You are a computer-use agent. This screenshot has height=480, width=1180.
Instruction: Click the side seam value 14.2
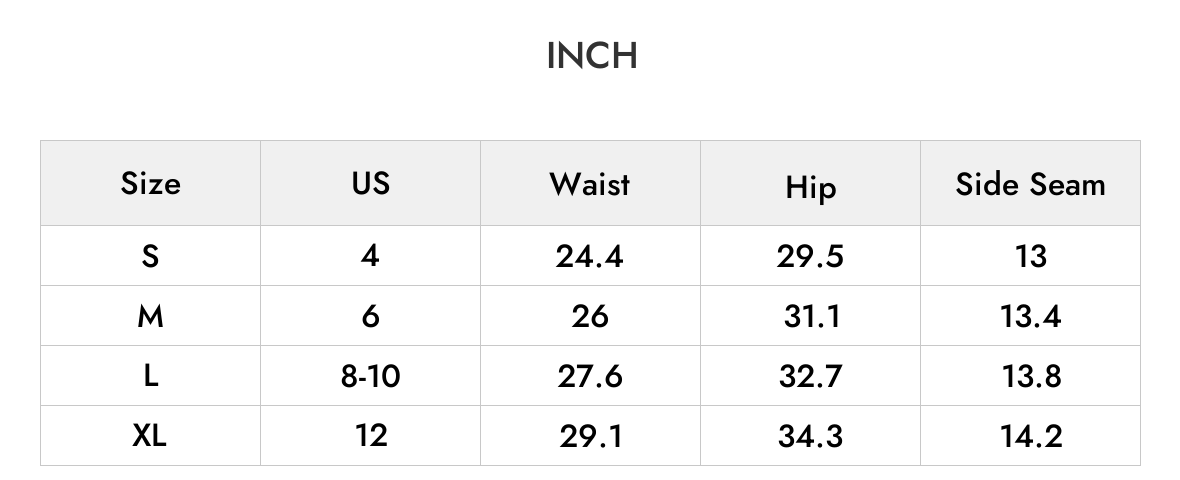tap(1031, 436)
